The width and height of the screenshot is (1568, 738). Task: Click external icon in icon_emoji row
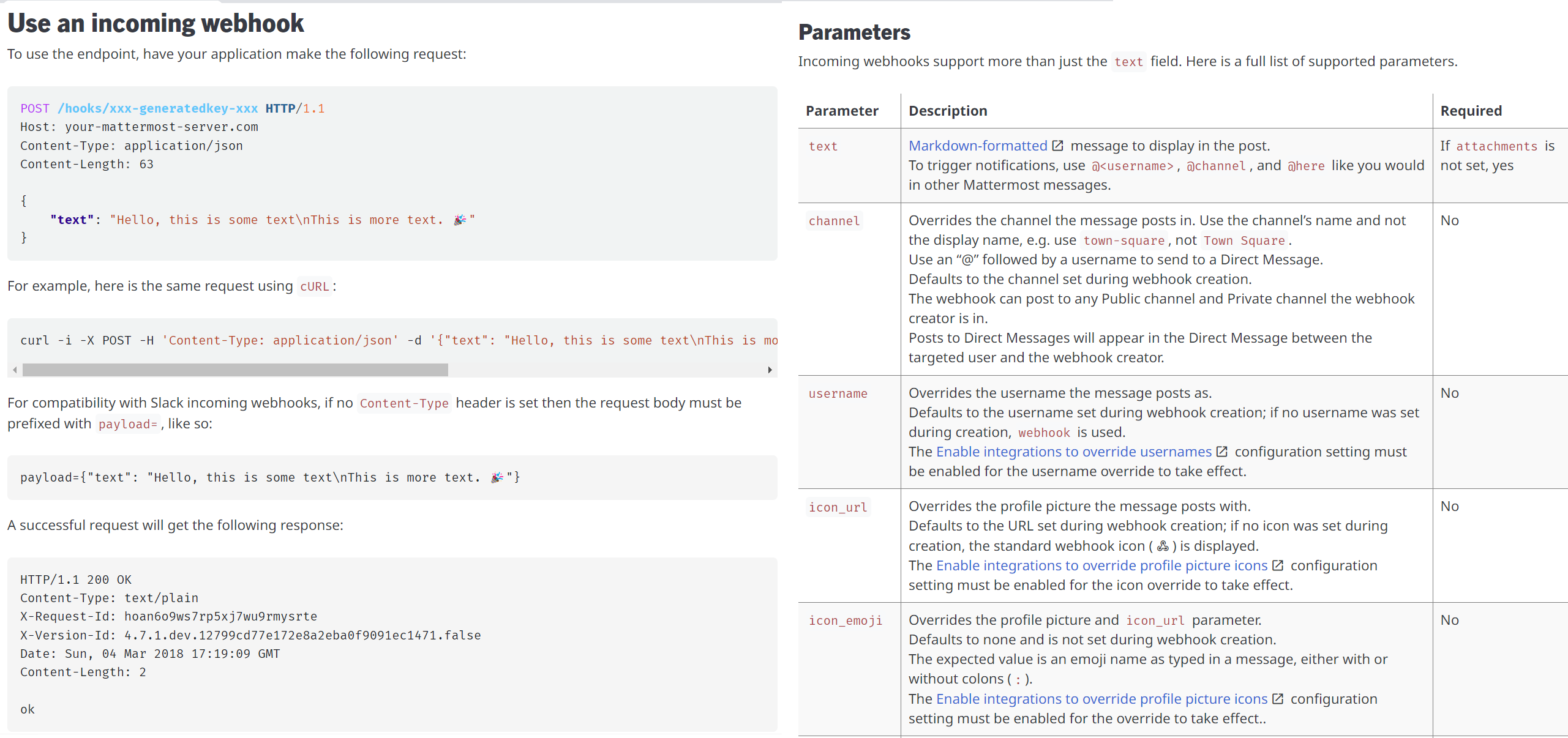[1277, 699]
